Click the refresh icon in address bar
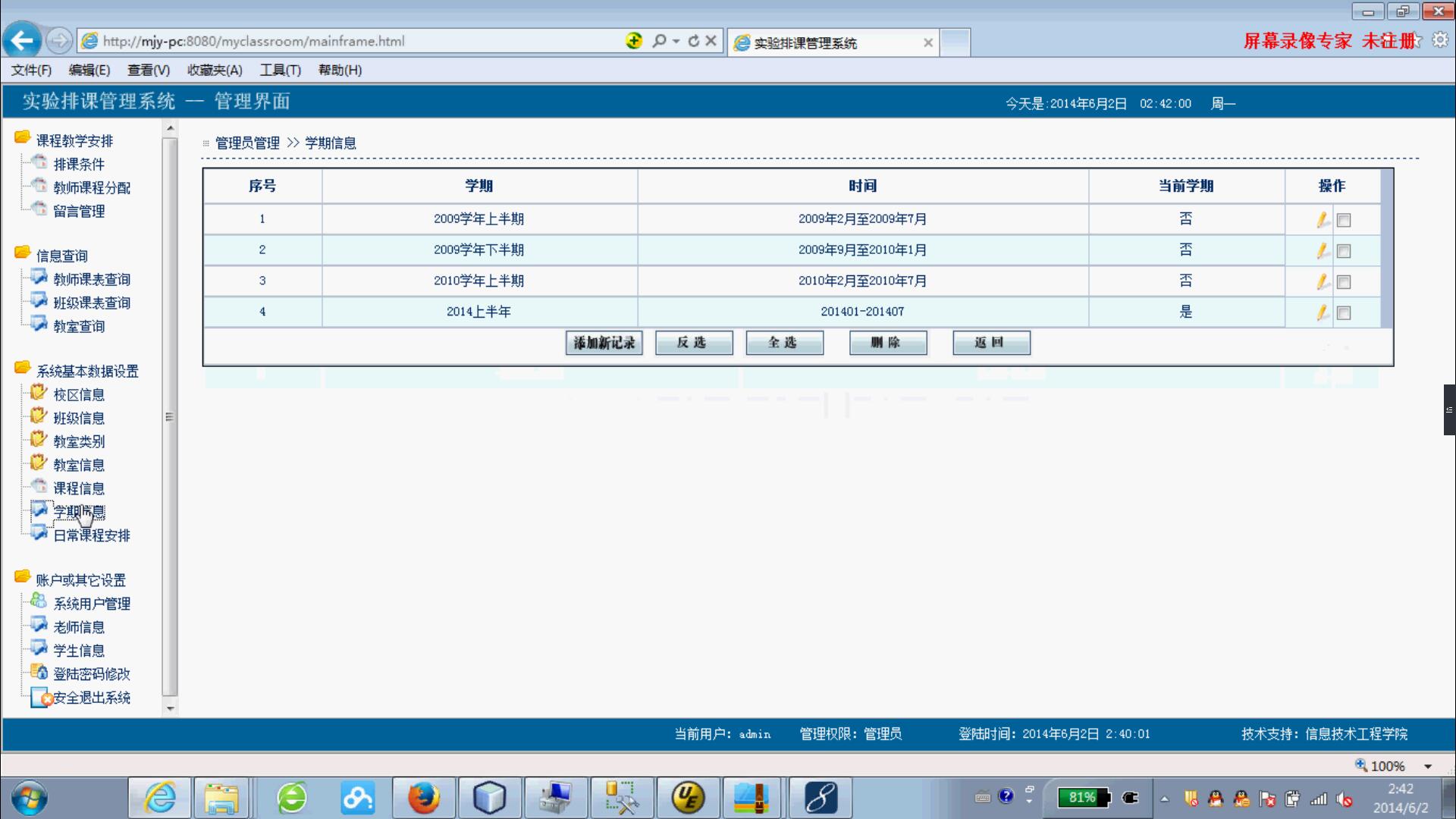This screenshot has height=819, width=1456. [693, 41]
